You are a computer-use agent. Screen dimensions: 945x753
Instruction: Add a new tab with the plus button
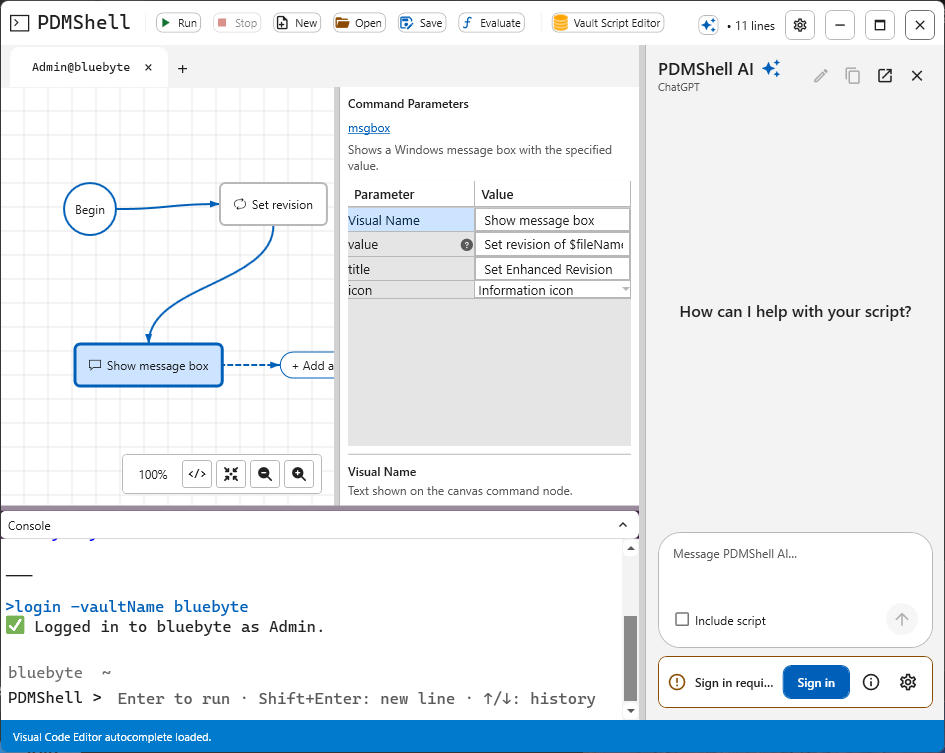[x=183, y=69]
